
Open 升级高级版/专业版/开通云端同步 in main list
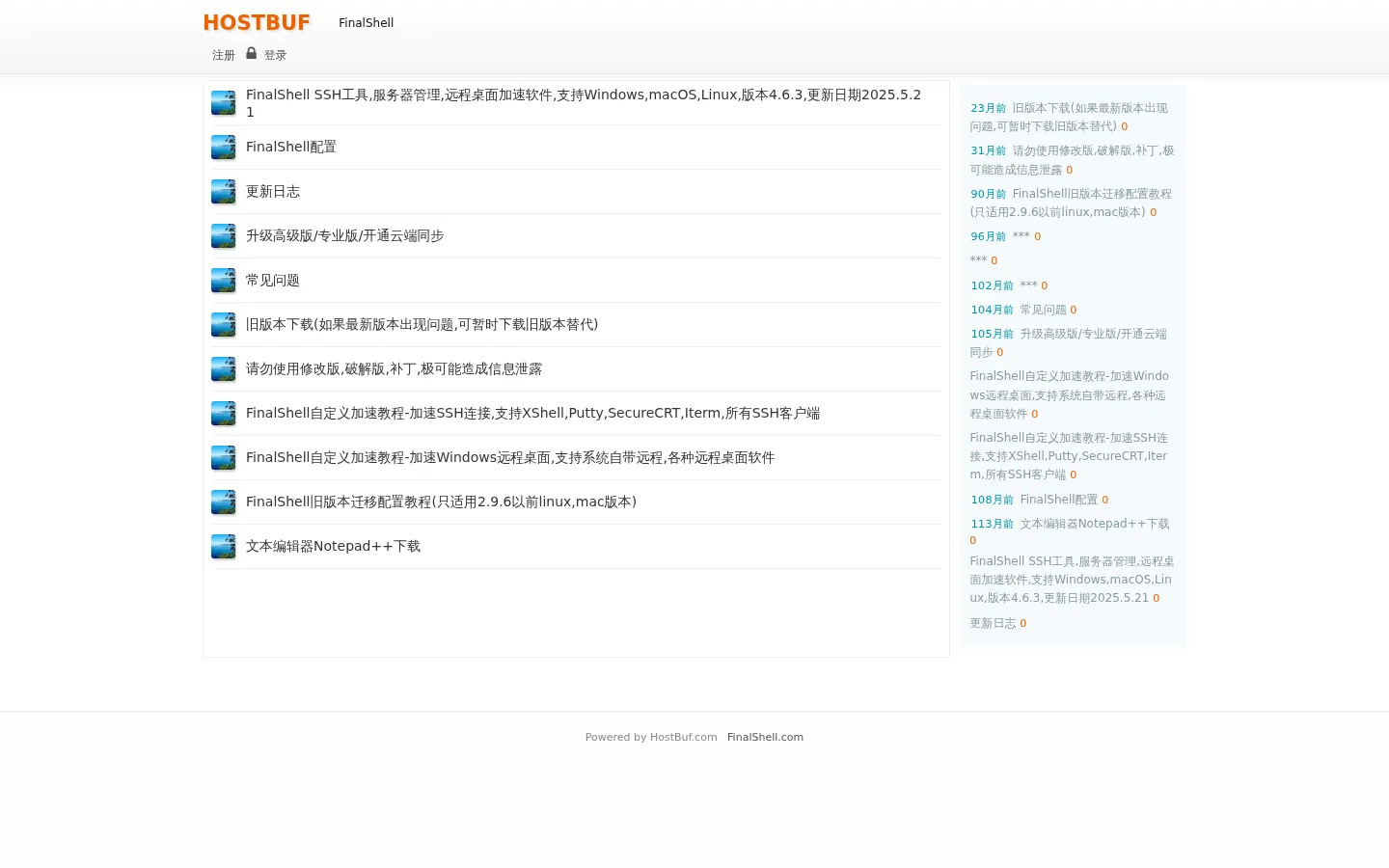tap(345, 235)
